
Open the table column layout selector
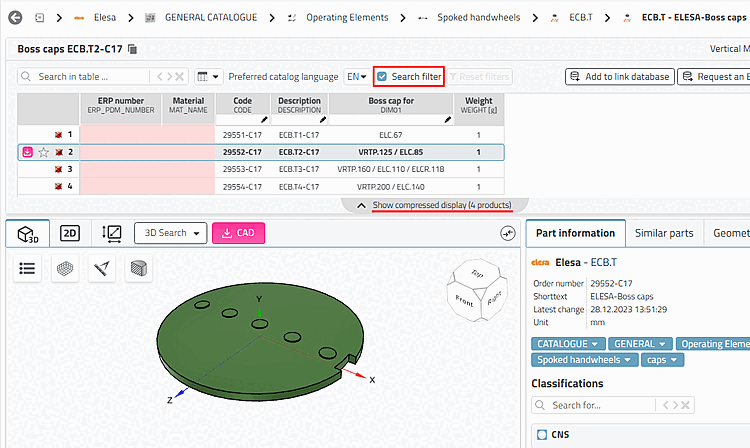tap(208, 76)
